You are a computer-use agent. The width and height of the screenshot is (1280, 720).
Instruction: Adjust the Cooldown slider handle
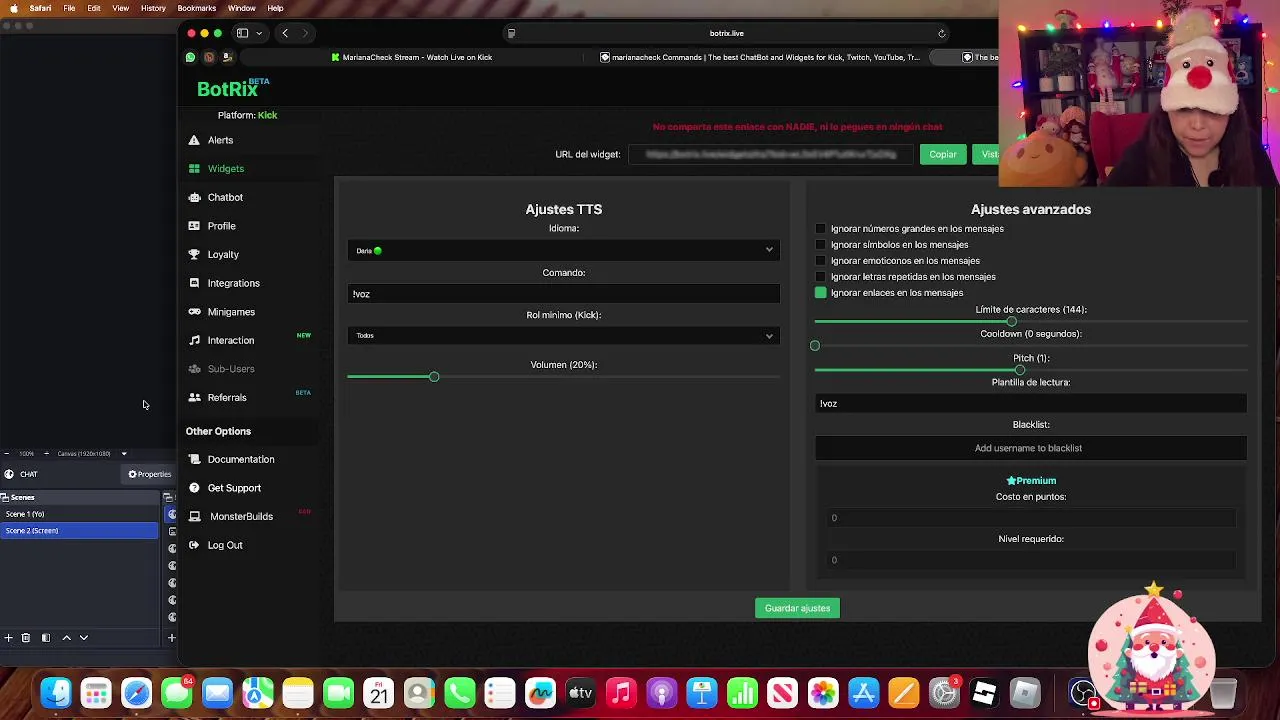pos(815,346)
